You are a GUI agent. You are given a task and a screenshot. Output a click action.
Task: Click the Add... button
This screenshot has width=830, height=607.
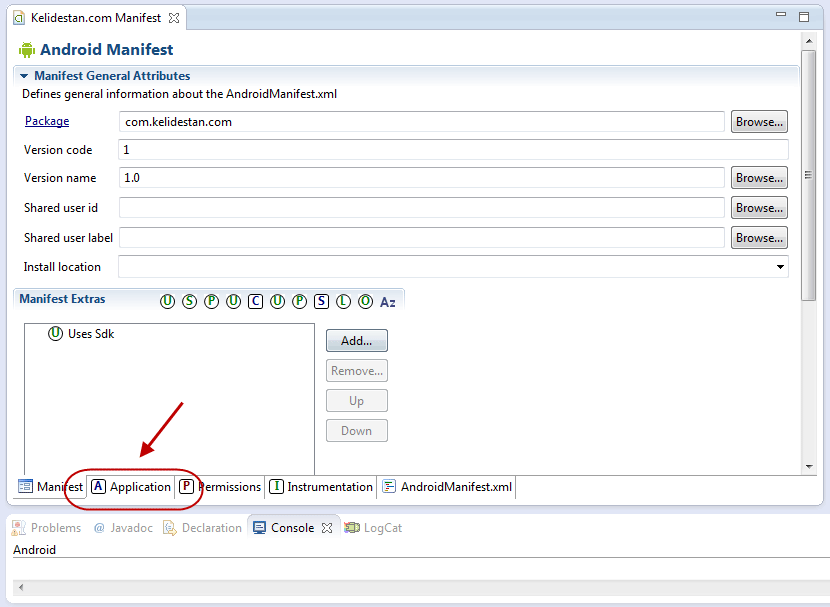(357, 341)
